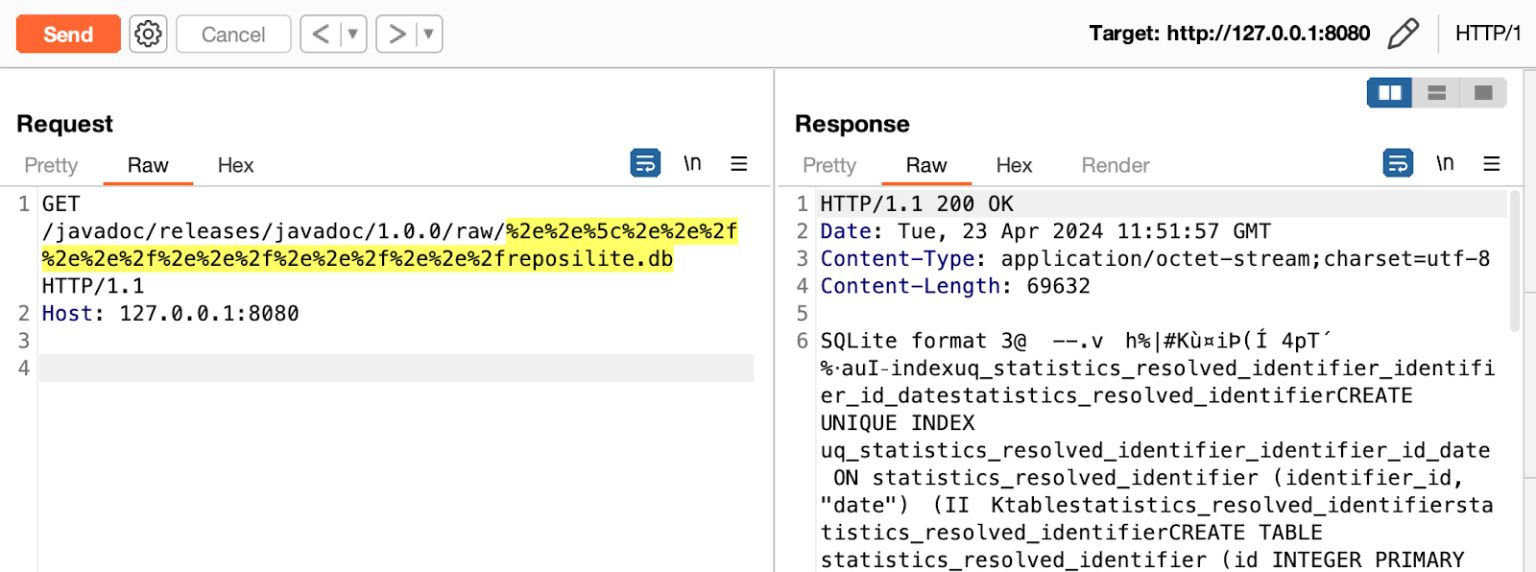
Task: Toggle word wrap in Request panel
Action: [645, 163]
